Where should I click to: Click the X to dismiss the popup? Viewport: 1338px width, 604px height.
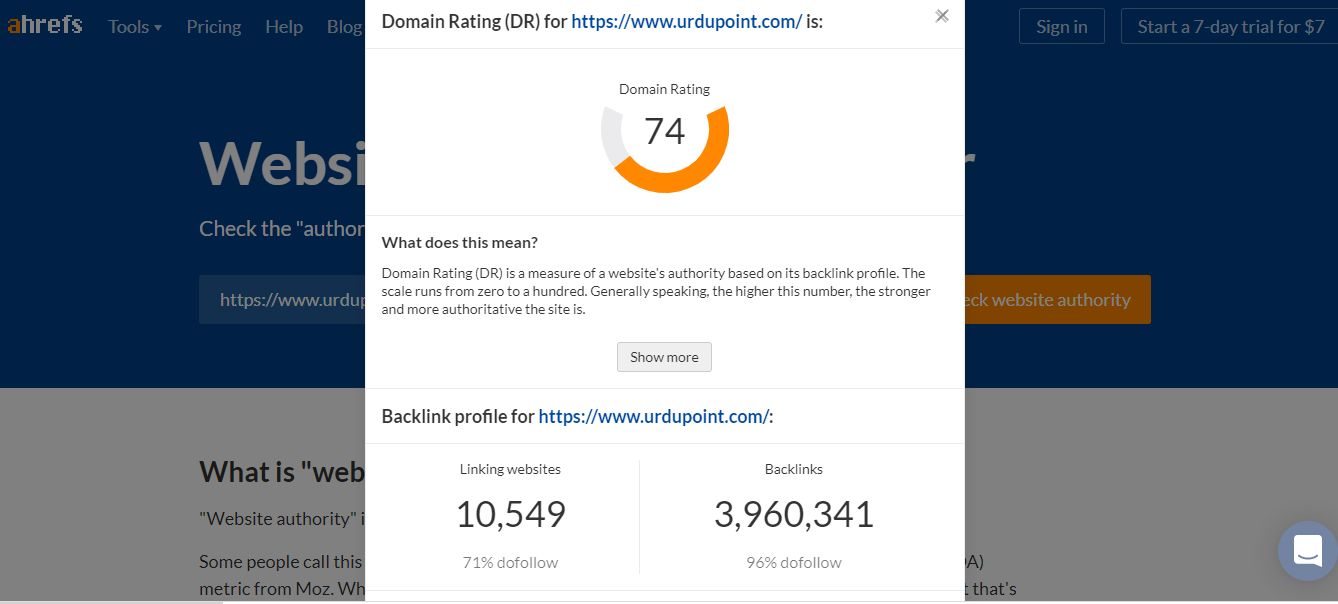941,16
